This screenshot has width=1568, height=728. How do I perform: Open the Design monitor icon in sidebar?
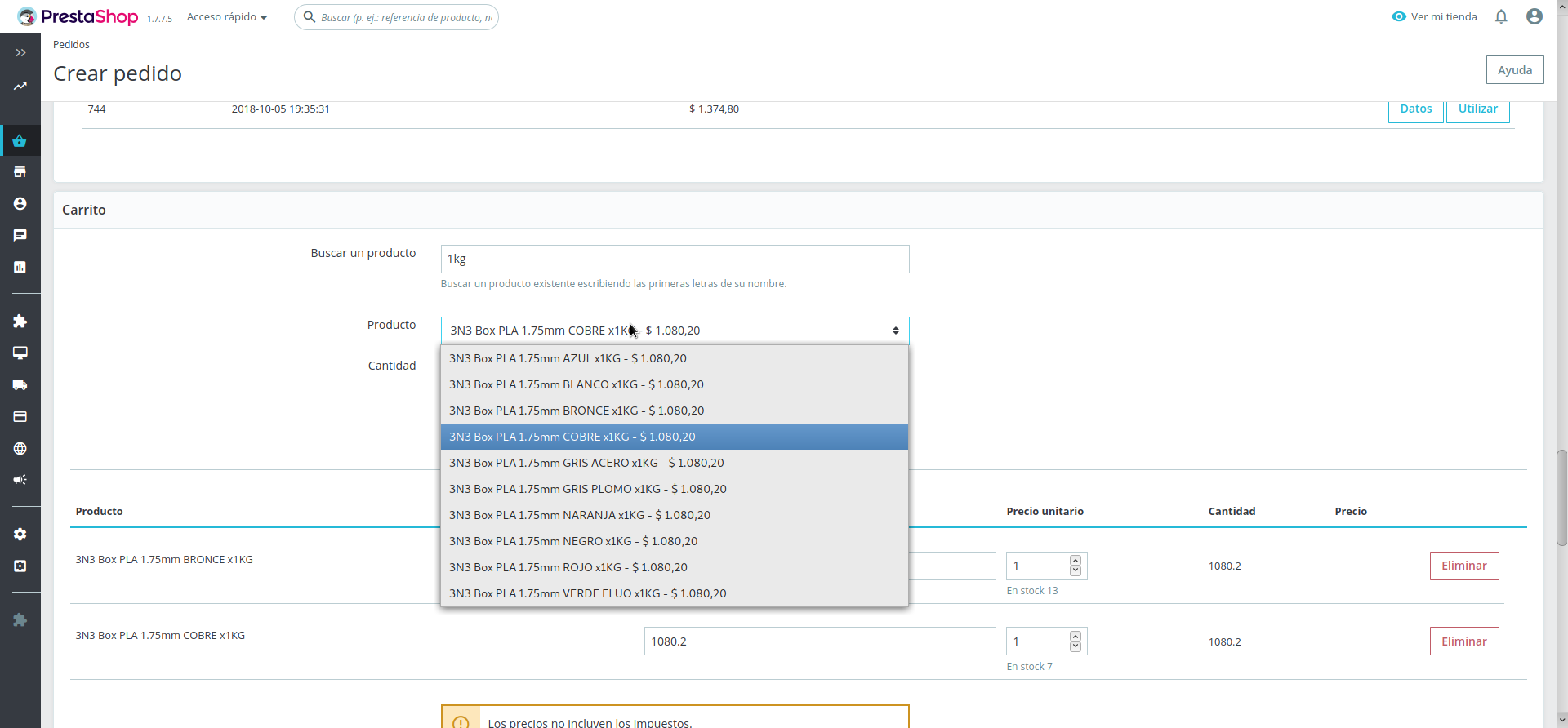20,353
